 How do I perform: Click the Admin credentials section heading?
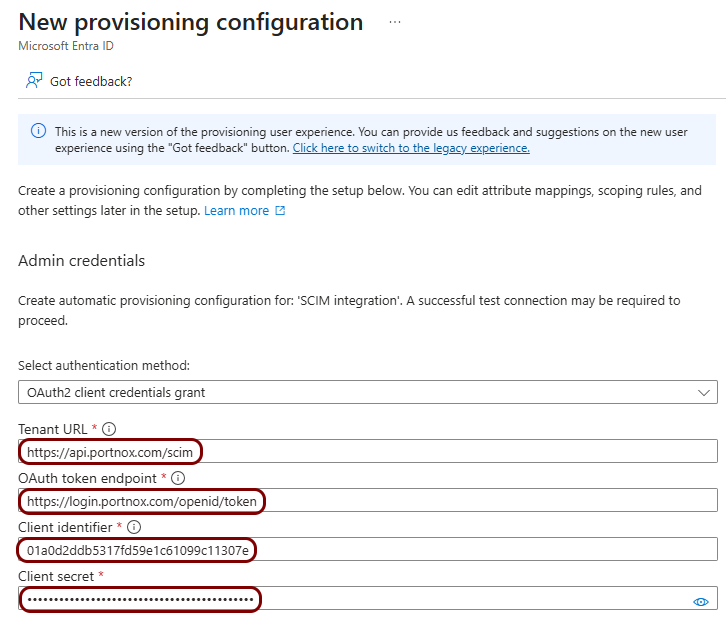tap(81, 261)
